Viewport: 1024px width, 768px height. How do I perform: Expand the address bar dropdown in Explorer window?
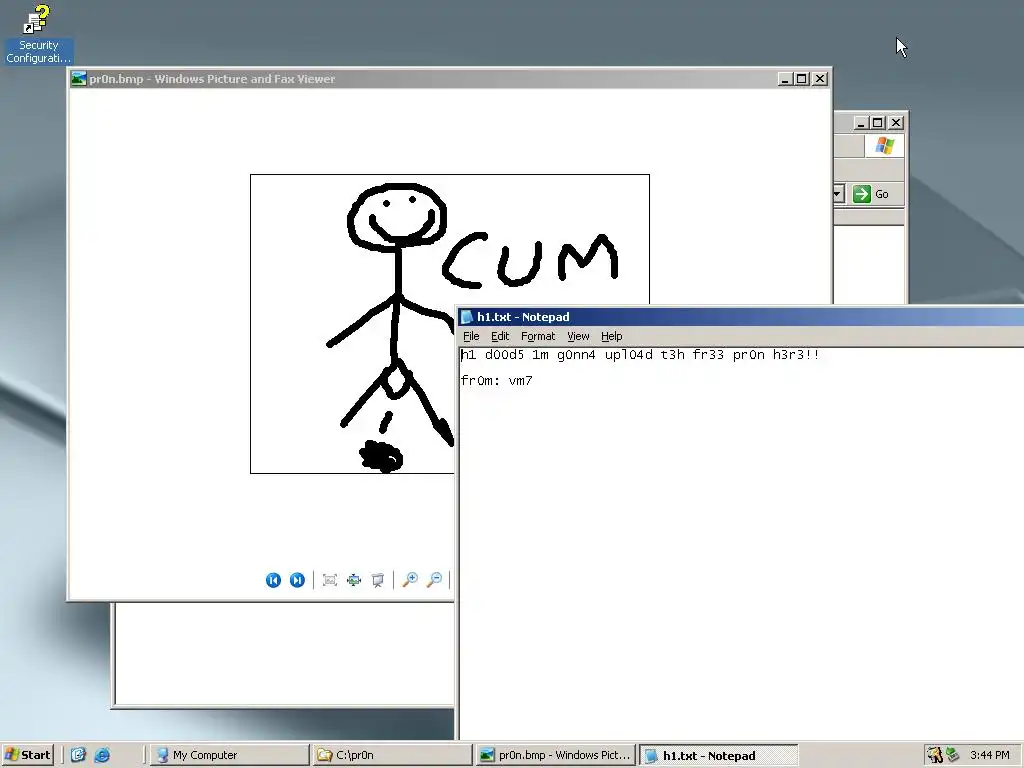pyautogui.click(x=838, y=194)
